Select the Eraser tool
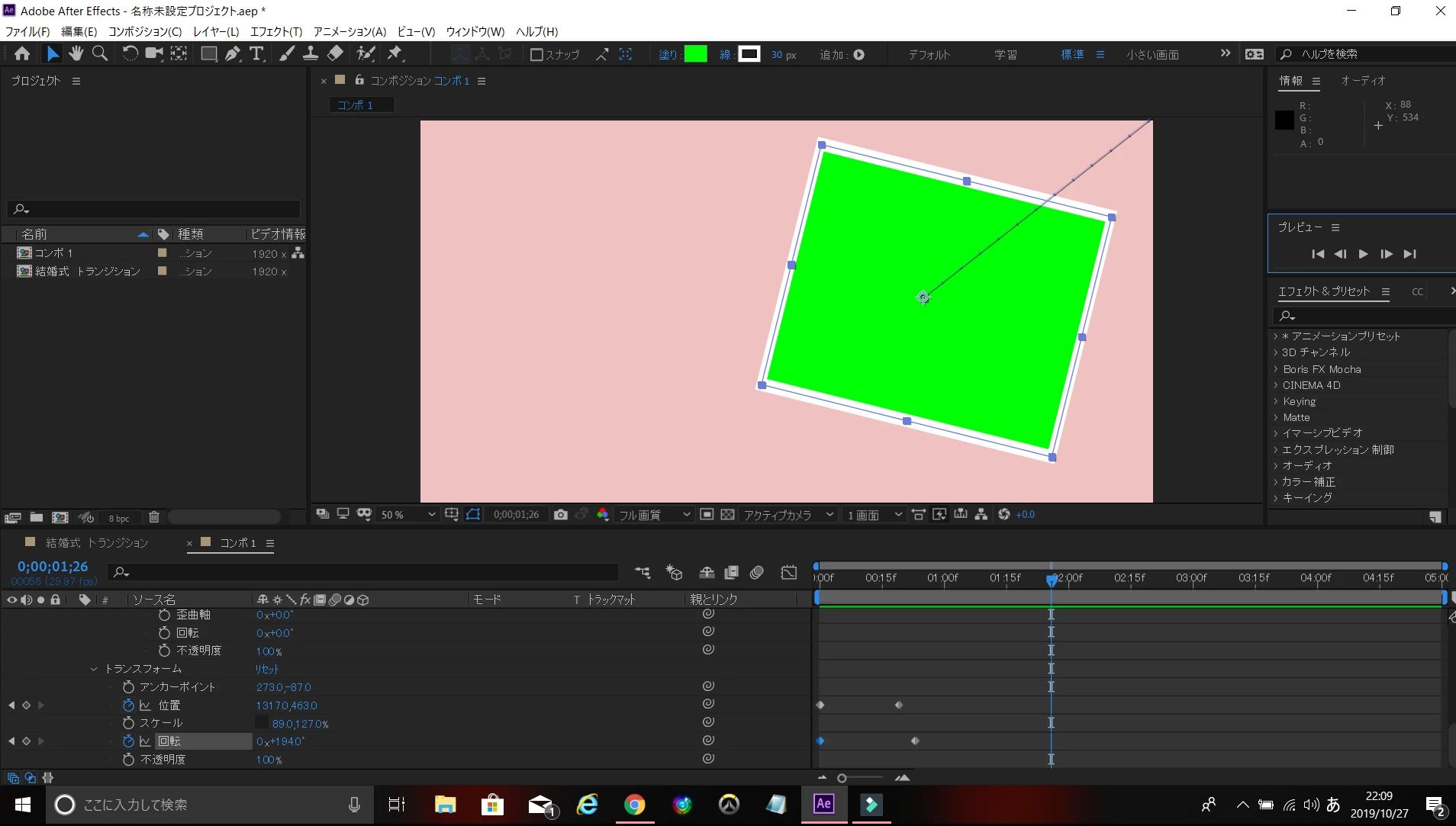The width and height of the screenshot is (1456, 826). 335,53
